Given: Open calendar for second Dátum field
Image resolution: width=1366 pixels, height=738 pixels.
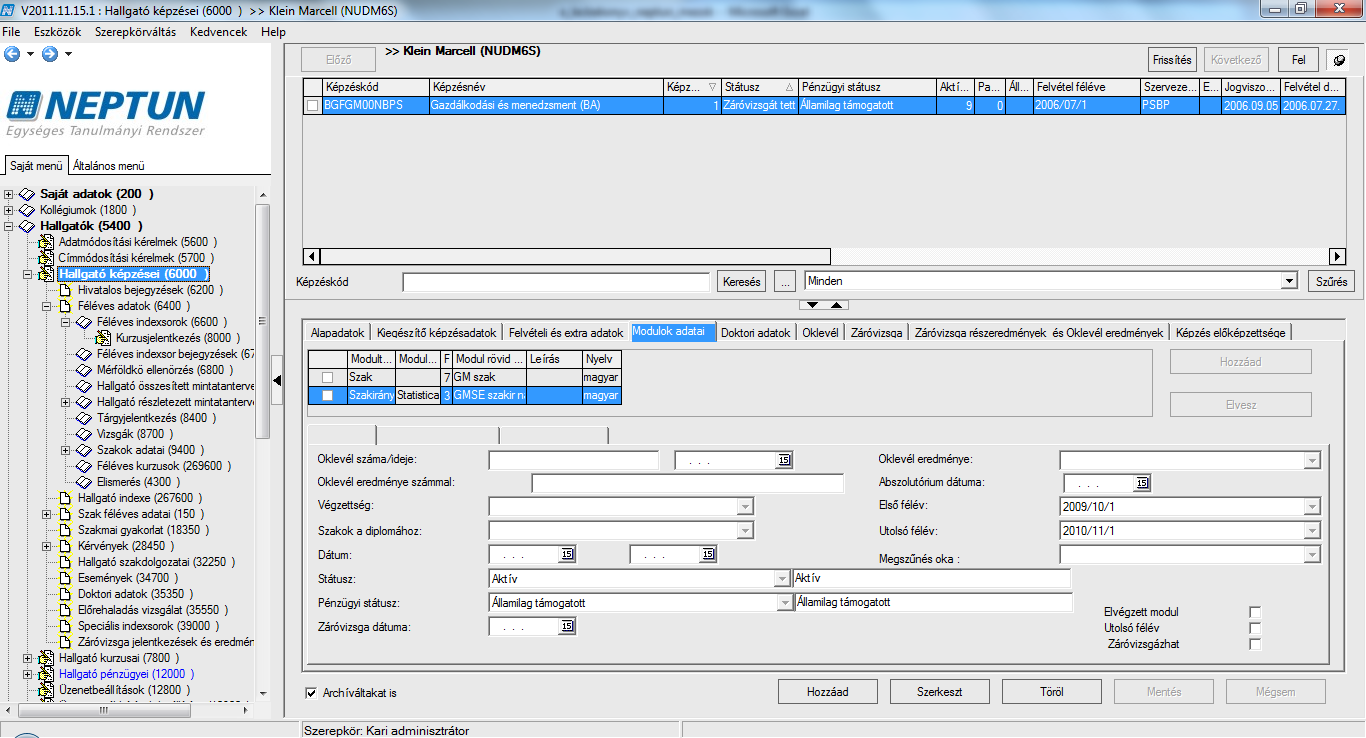Looking at the screenshot, I should (708, 554).
